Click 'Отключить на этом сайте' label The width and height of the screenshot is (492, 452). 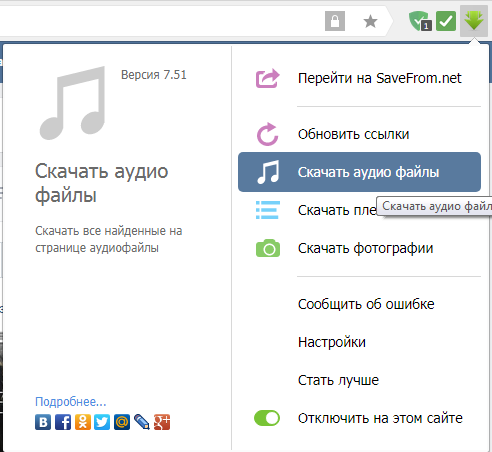point(380,418)
